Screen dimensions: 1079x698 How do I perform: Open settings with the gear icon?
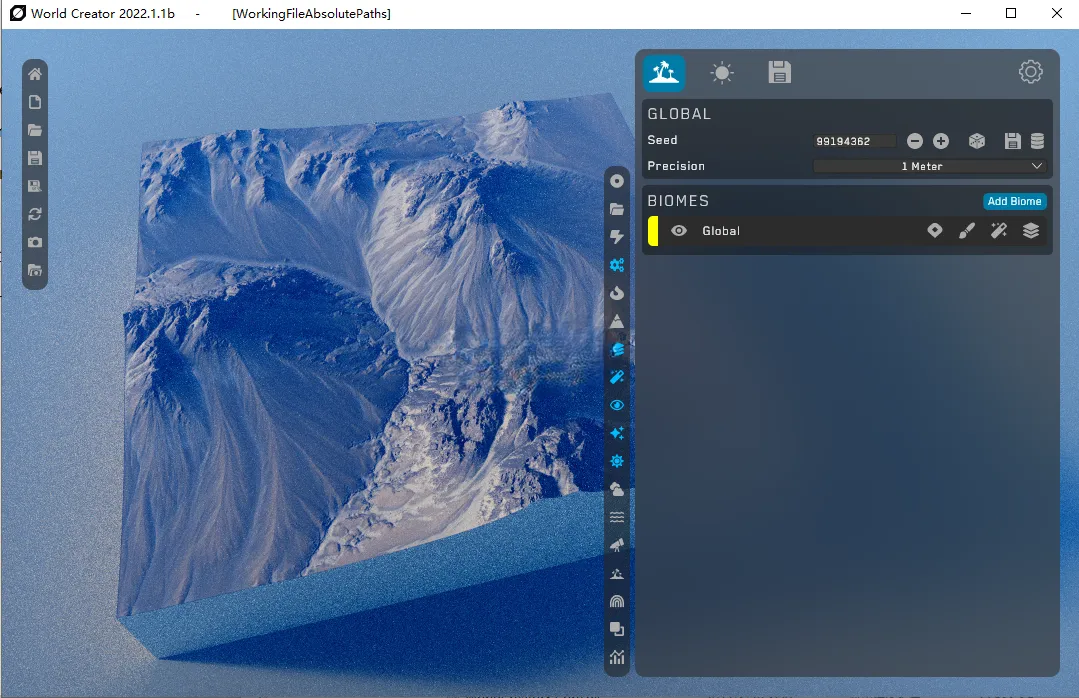[x=1031, y=72]
